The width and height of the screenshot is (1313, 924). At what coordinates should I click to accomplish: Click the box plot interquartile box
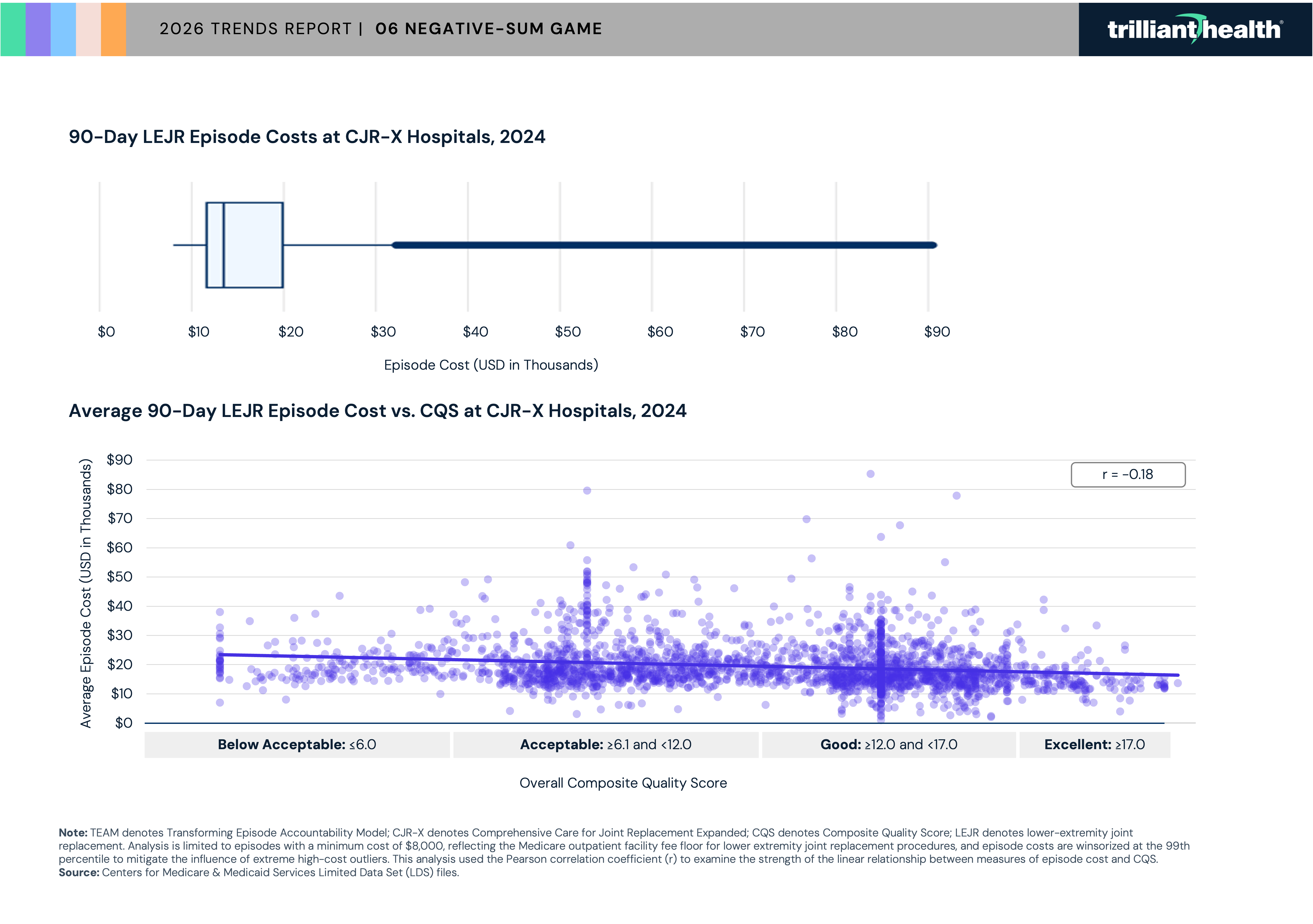point(245,245)
